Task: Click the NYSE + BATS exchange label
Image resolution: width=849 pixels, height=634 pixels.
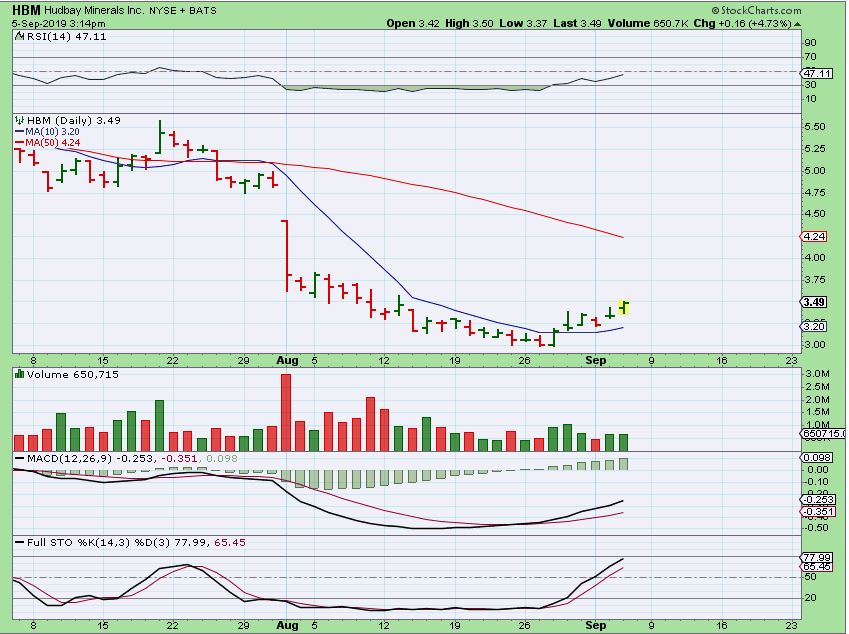Action: (x=183, y=10)
